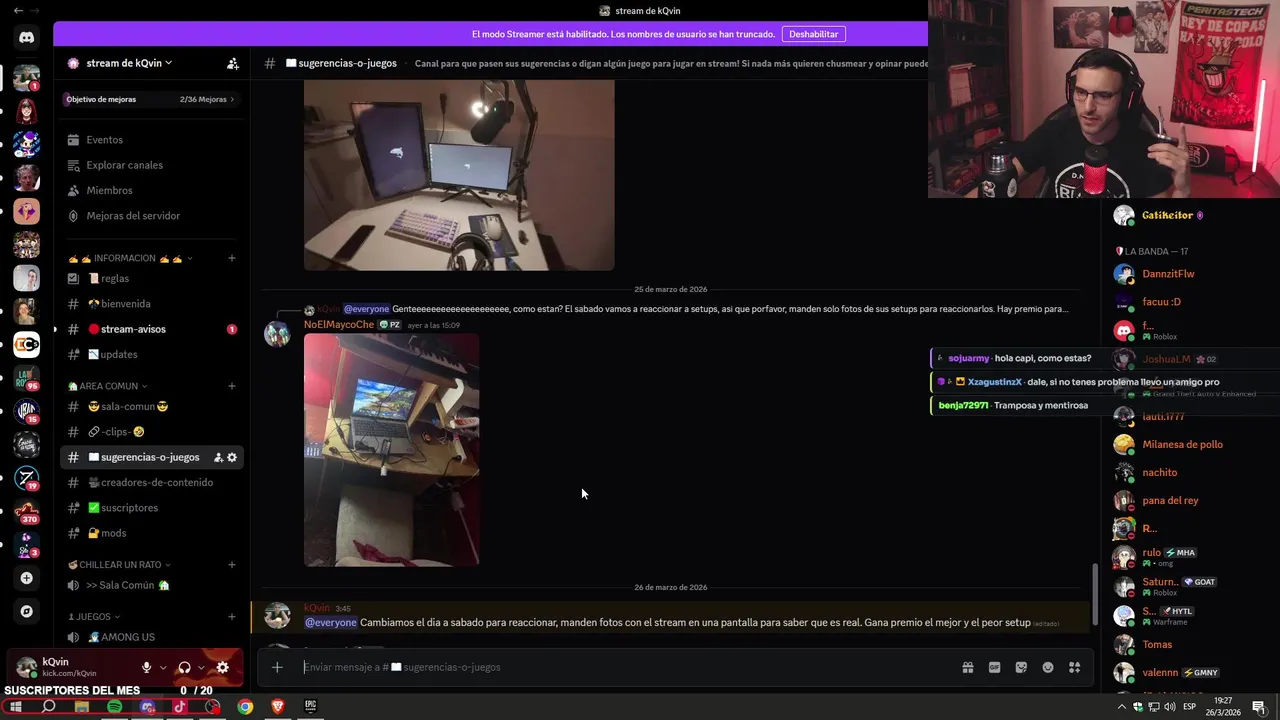
Task: Open File Explorer from the taskbar
Action: (82, 707)
